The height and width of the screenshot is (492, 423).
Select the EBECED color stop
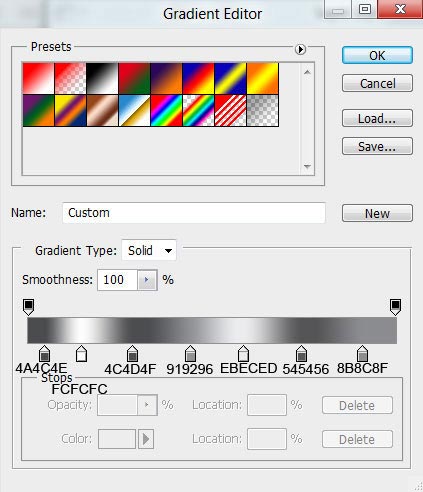(x=243, y=354)
